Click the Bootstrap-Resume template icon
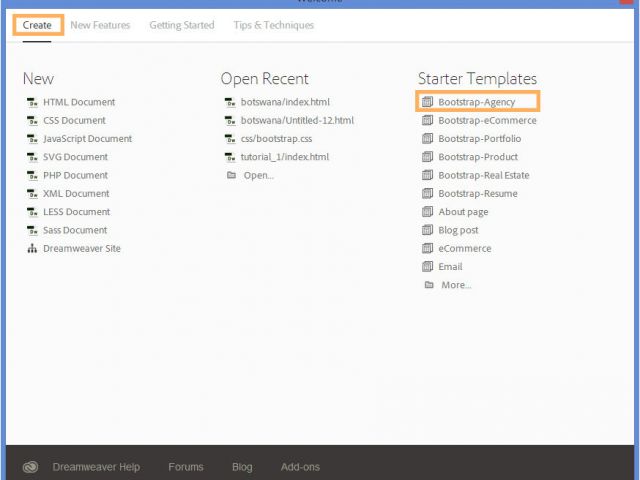The width and height of the screenshot is (640, 480). [x=427, y=193]
